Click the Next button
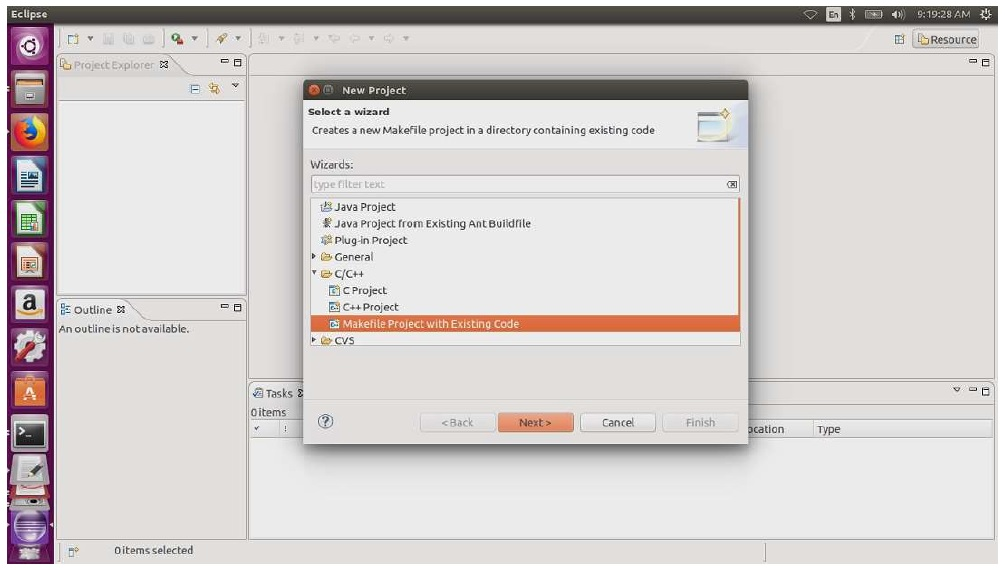Viewport: 1005px width, 570px height. coord(535,423)
